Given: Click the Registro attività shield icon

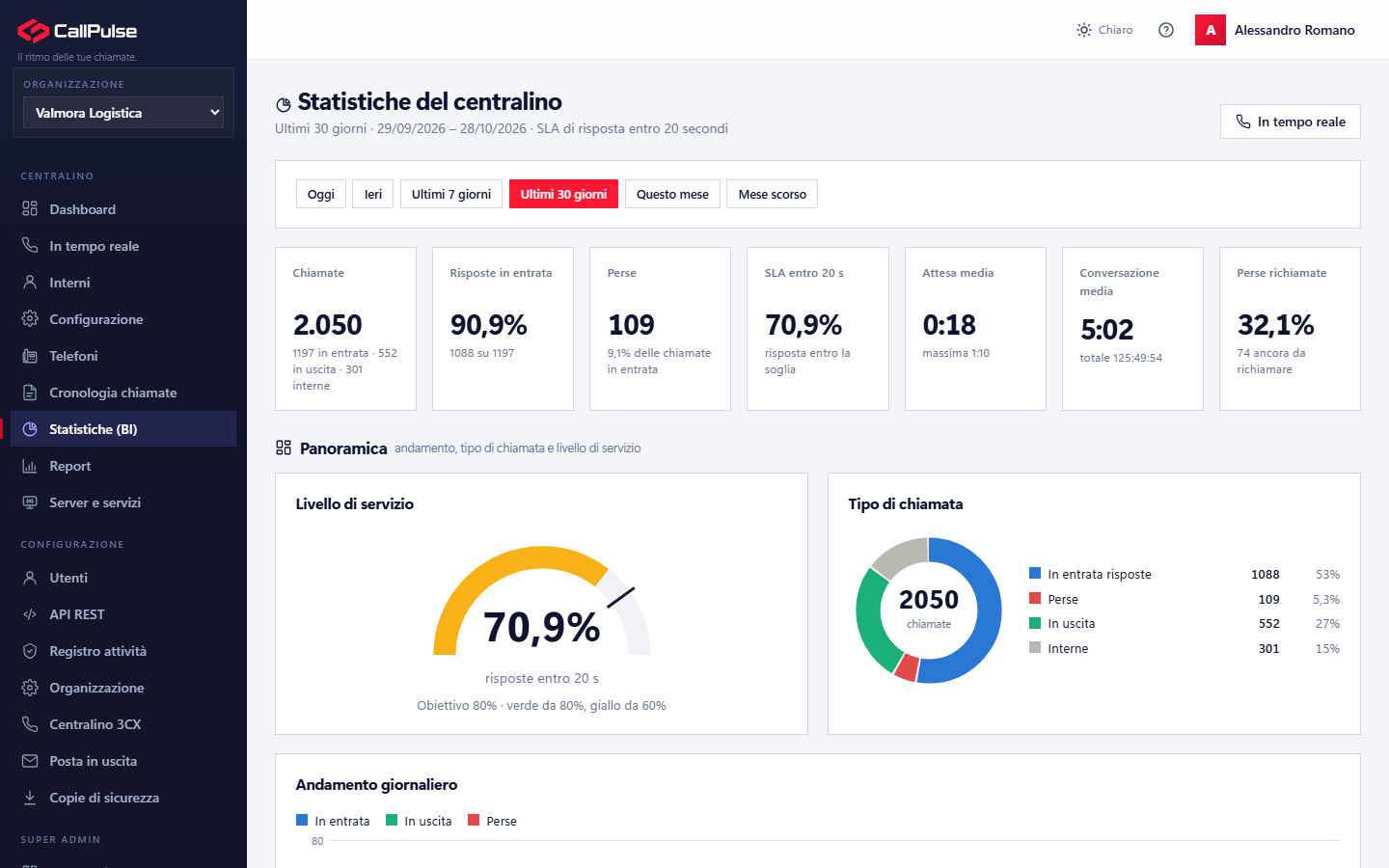Looking at the screenshot, I should (30, 651).
